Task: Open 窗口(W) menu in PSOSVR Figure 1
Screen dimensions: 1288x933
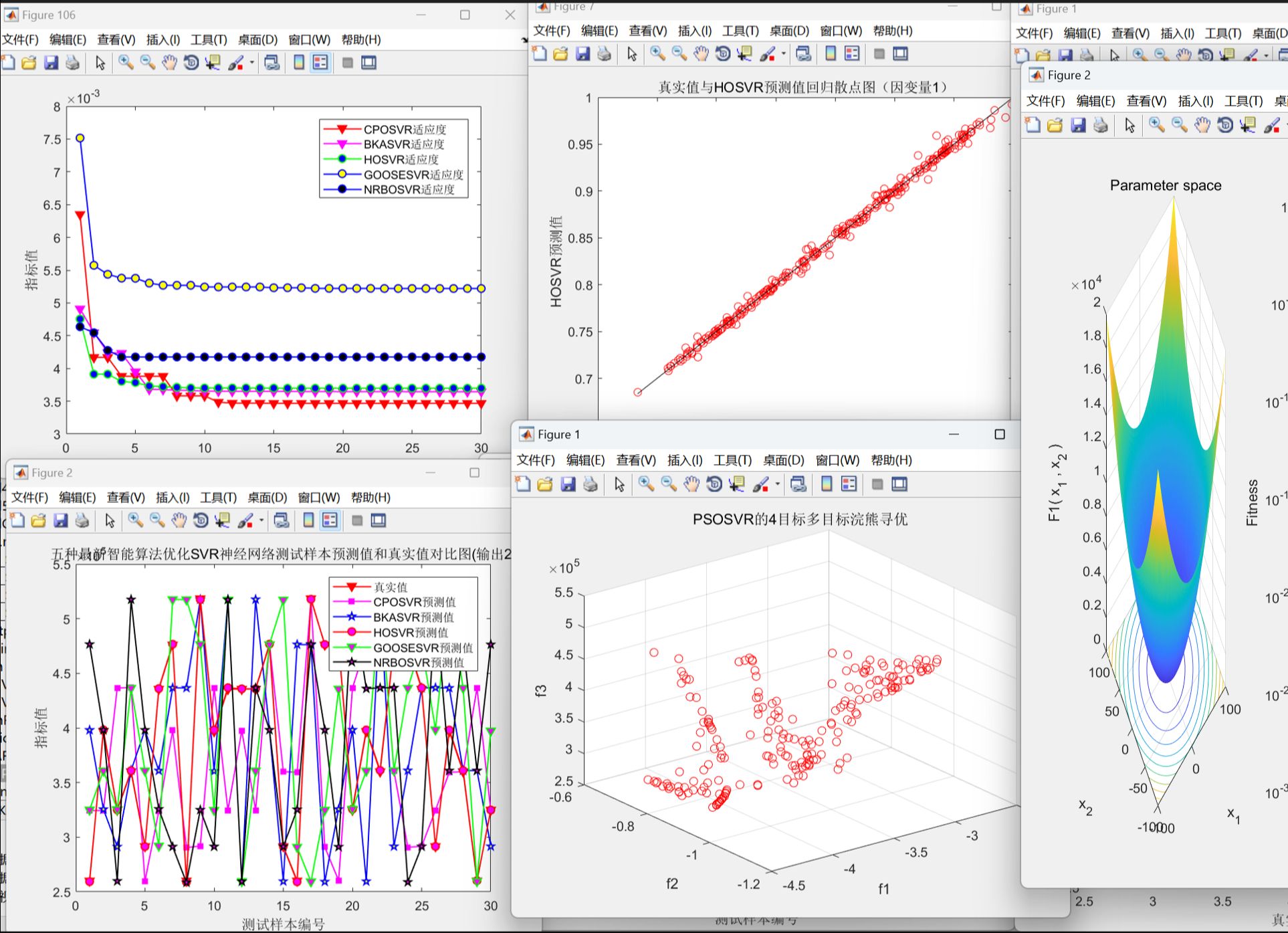Action: (x=837, y=460)
